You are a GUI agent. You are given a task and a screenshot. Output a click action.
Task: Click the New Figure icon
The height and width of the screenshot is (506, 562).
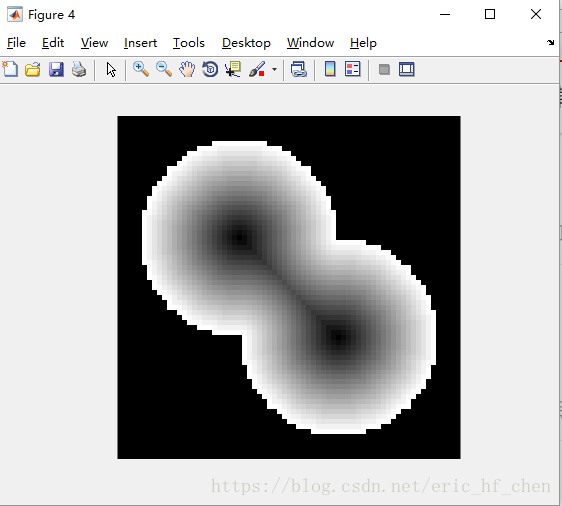point(10,69)
